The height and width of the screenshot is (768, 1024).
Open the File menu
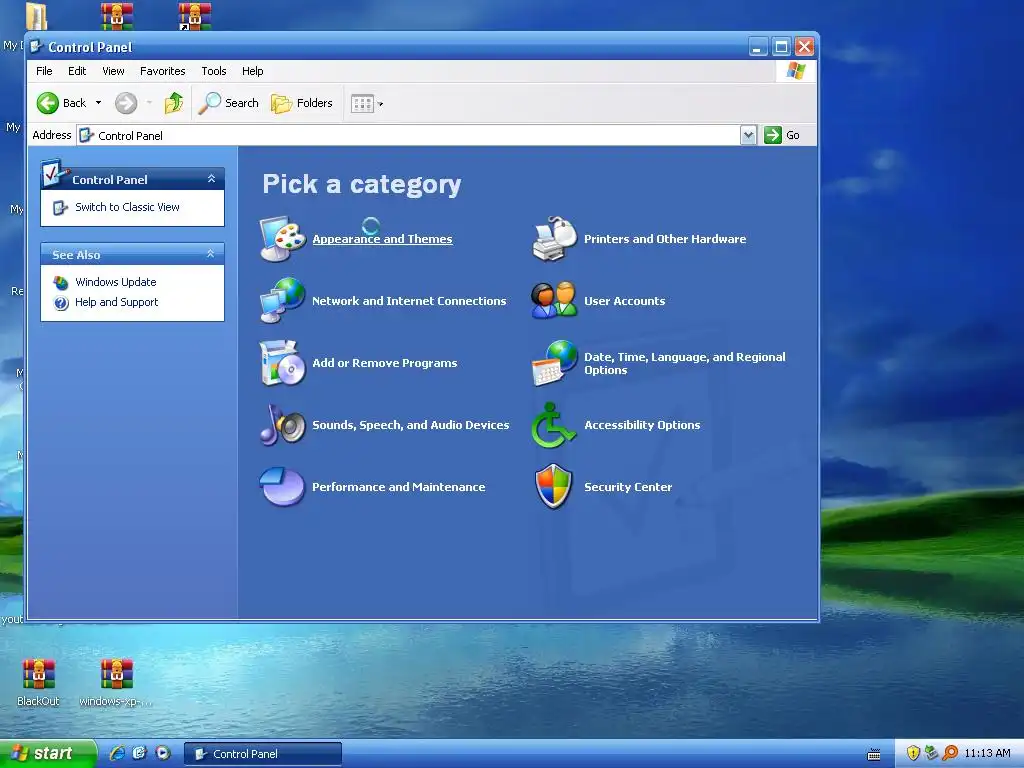44,71
